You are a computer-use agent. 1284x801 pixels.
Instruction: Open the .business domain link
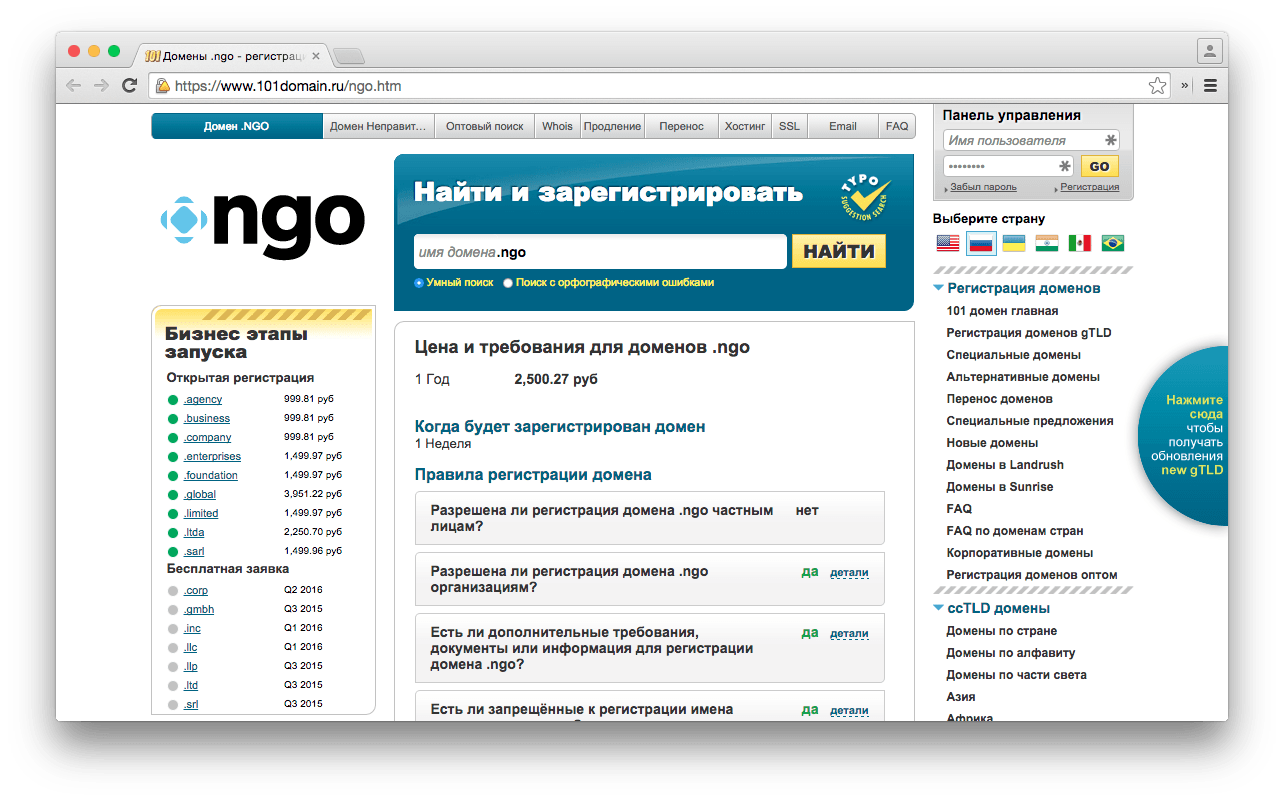tap(207, 418)
